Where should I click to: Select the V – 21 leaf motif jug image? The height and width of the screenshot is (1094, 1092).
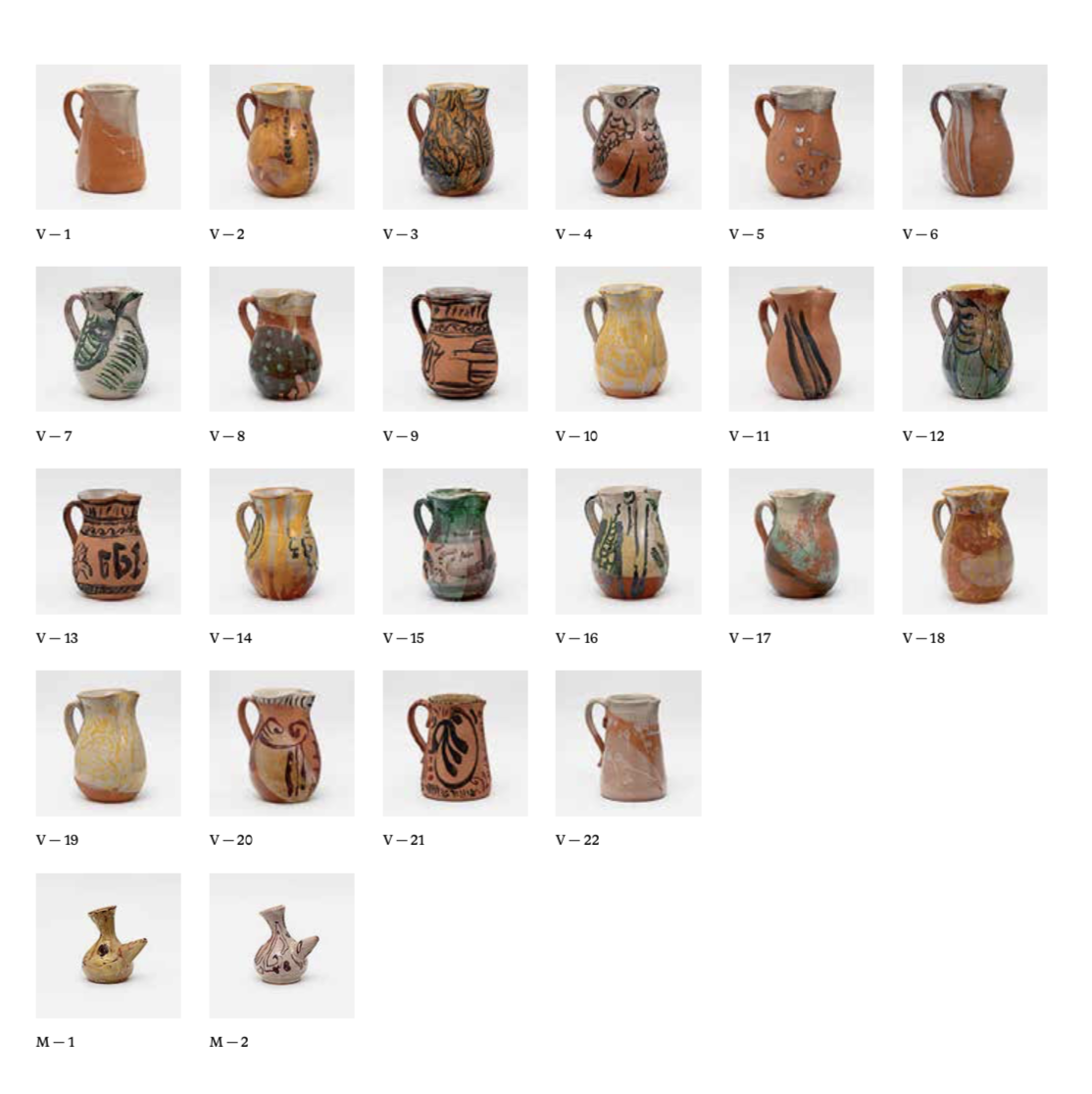[455, 743]
